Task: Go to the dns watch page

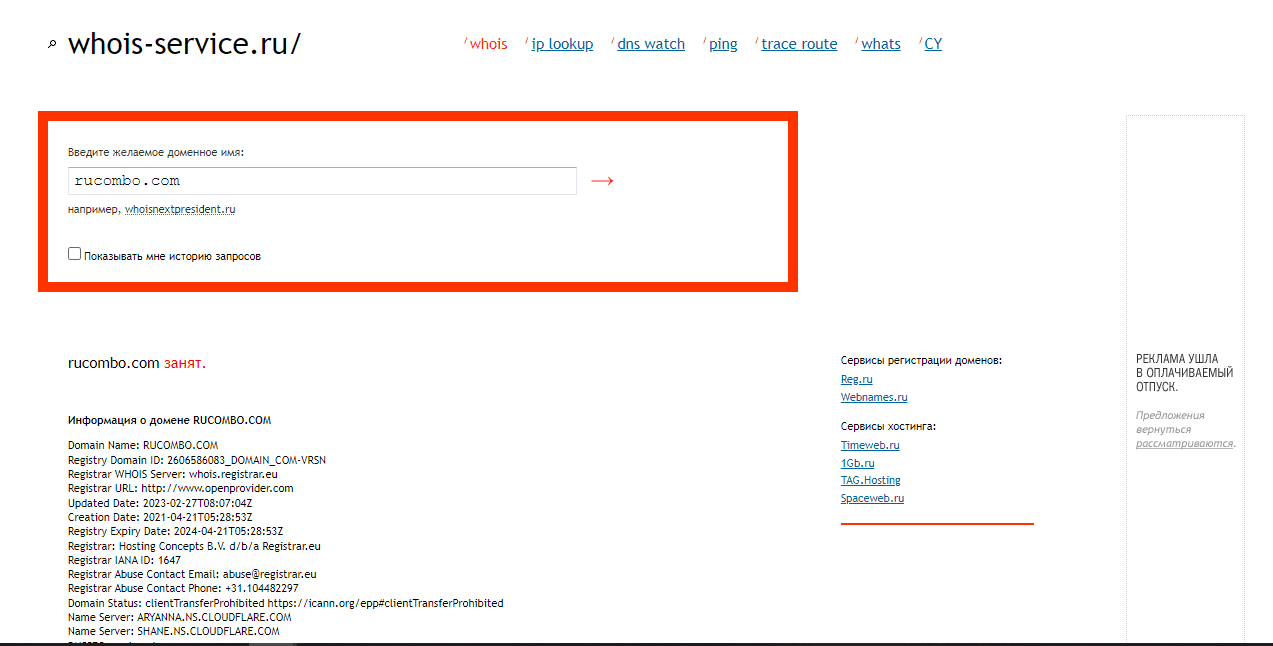Action: point(651,44)
